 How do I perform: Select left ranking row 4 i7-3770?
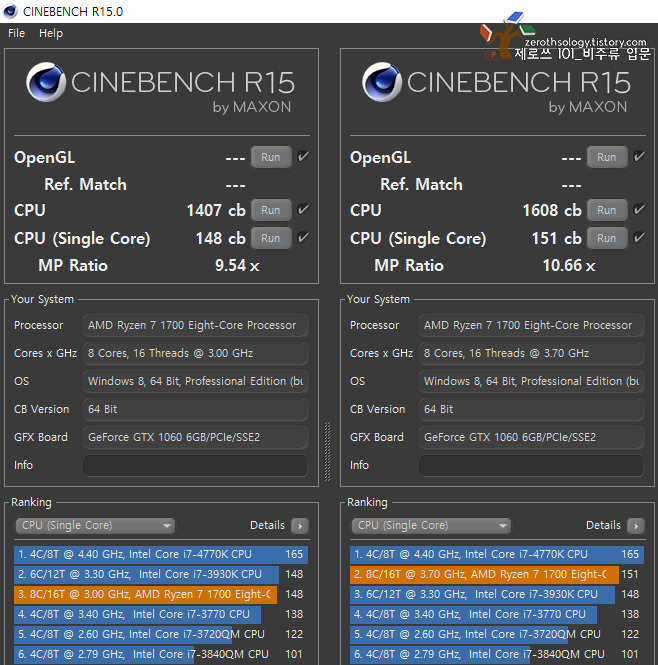click(x=161, y=615)
